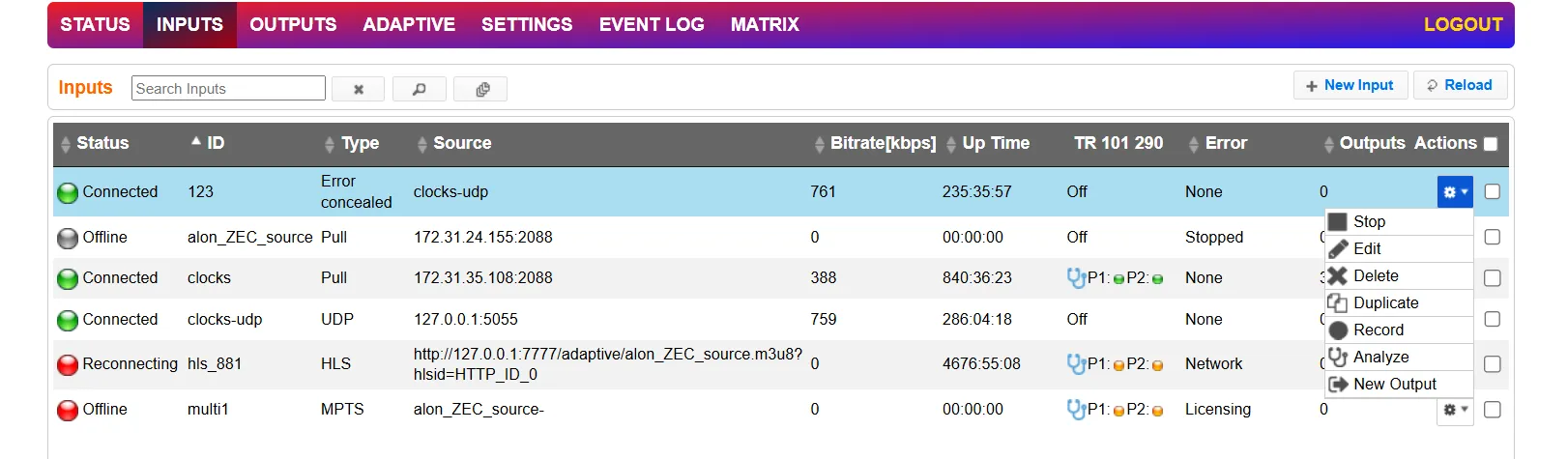The width and height of the screenshot is (1568, 459).
Task: Switch to the EVENT LOG tab
Action: click(652, 24)
